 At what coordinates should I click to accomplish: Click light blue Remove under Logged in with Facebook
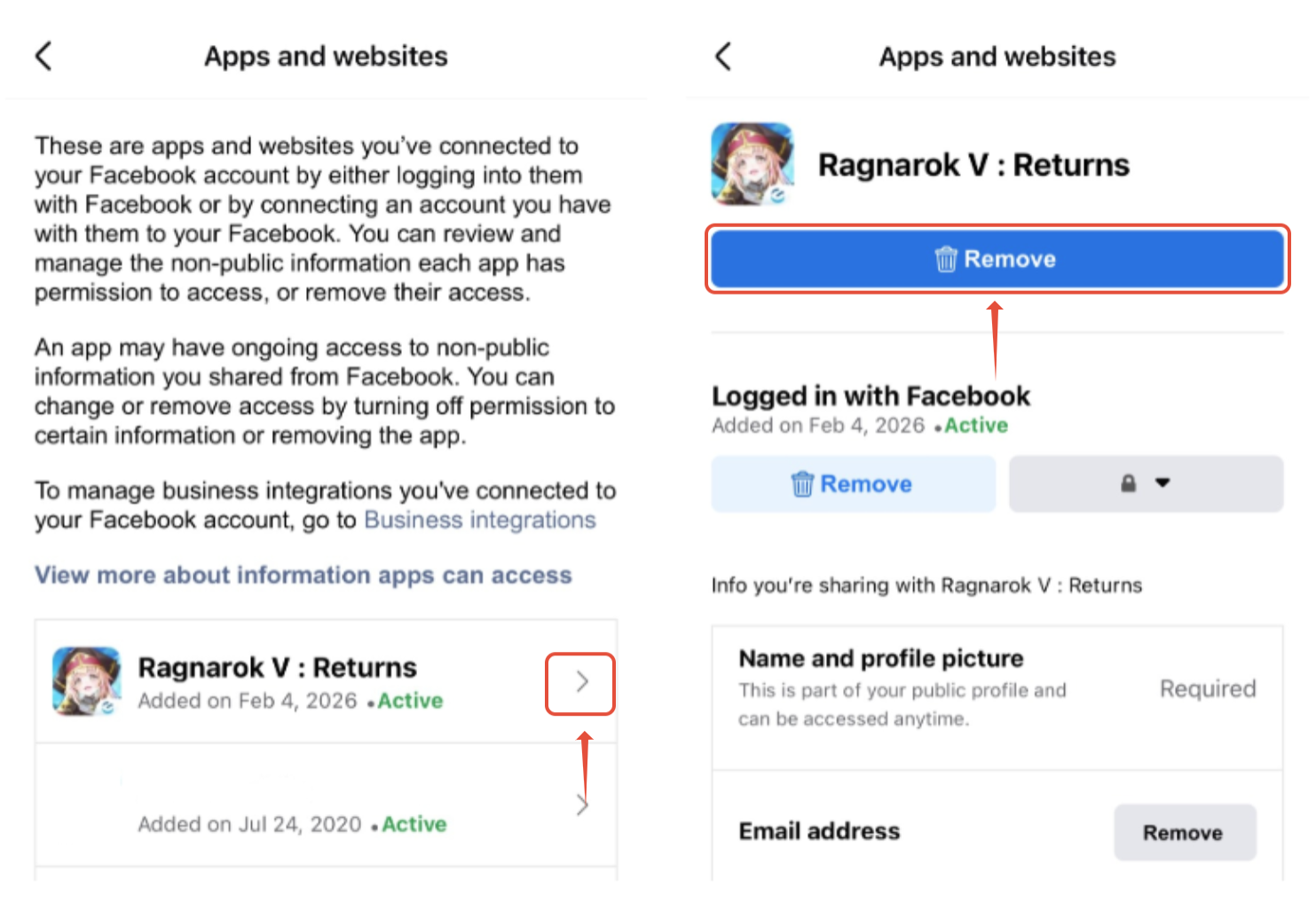tap(854, 484)
